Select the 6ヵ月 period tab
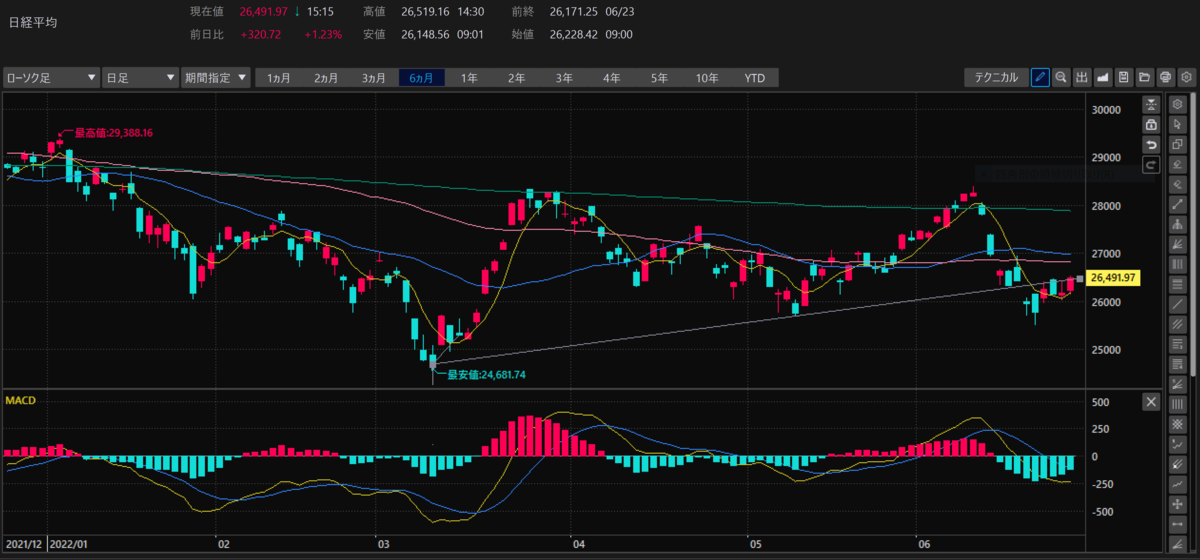Screen dimensions: 1200x560 coord(421,77)
